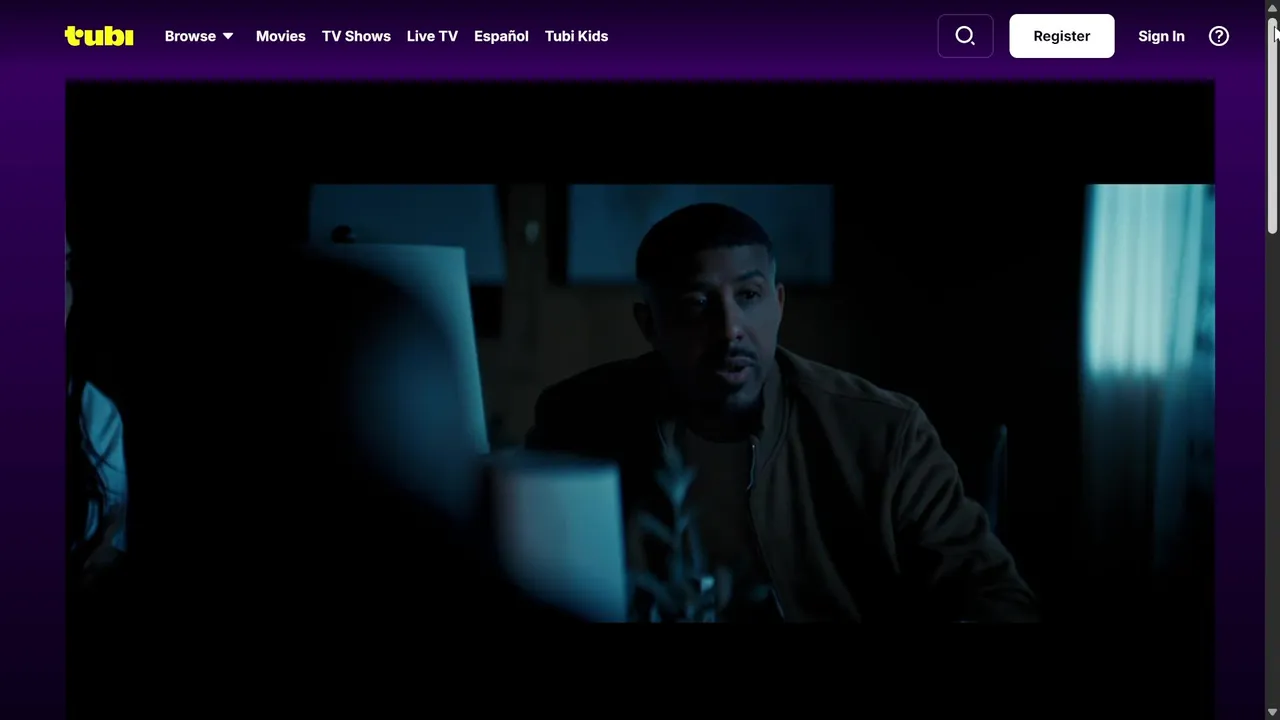
Task: Click the video player area
Action: (640, 400)
